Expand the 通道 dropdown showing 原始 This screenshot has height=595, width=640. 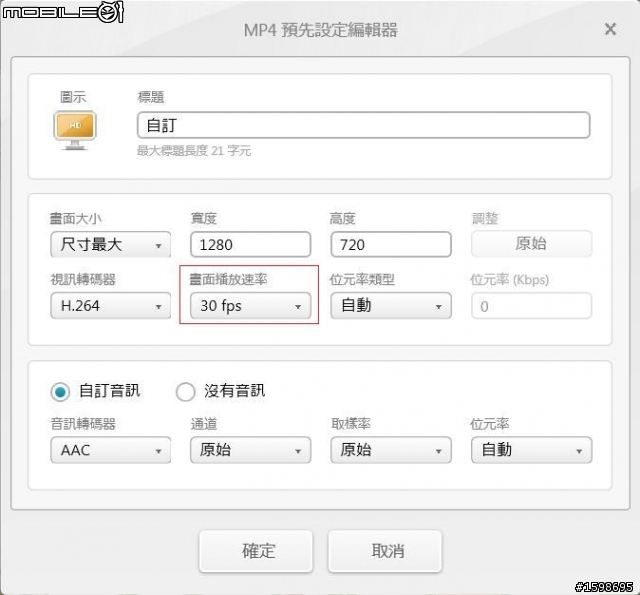(x=250, y=450)
